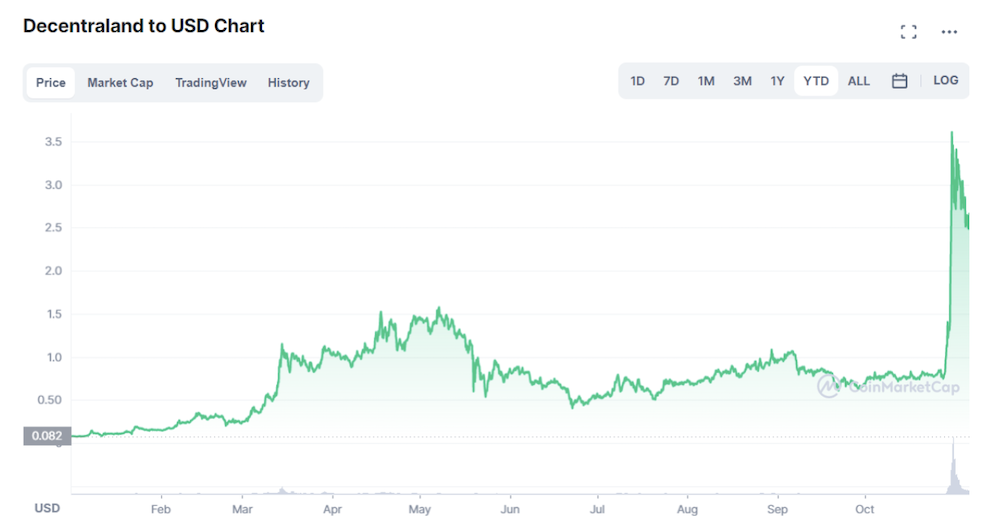Select the YTD time range
This screenshot has width=1000, height=532.
(x=816, y=81)
